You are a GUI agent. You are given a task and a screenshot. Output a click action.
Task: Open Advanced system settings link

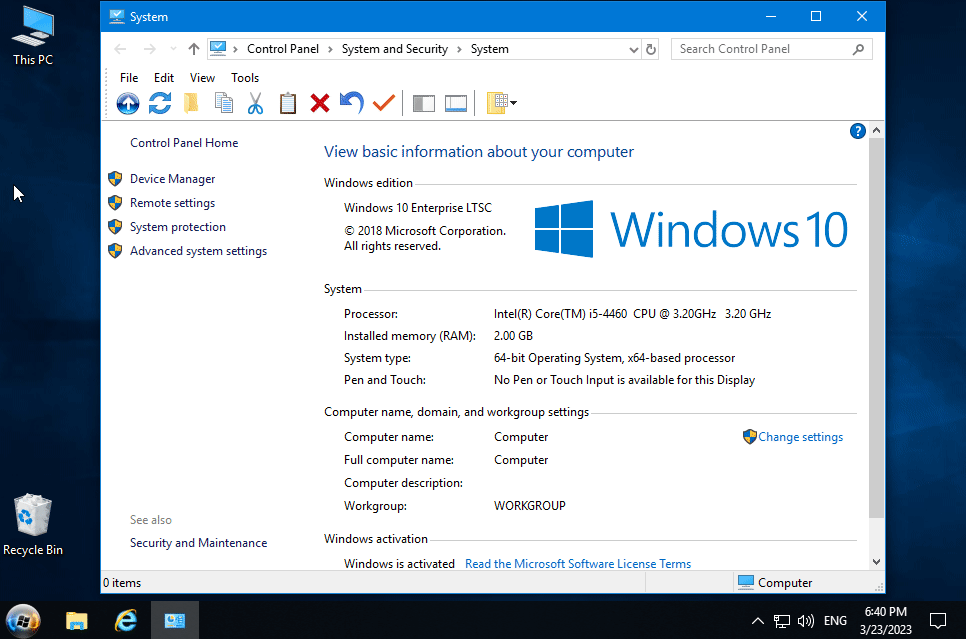pos(198,251)
